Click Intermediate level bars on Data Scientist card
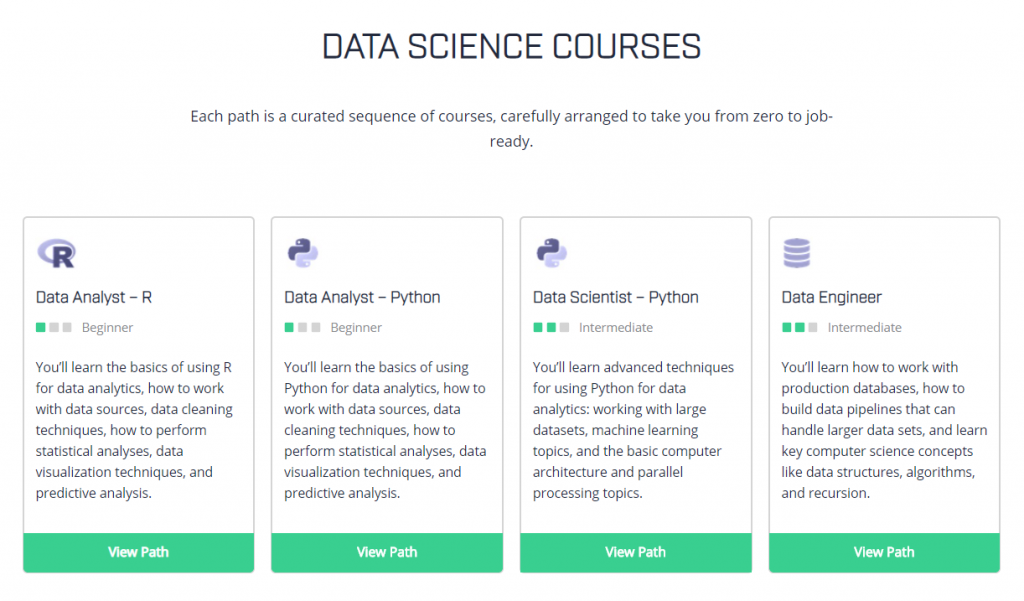Image resolution: width=1024 pixels, height=601 pixels. point(551,327)
